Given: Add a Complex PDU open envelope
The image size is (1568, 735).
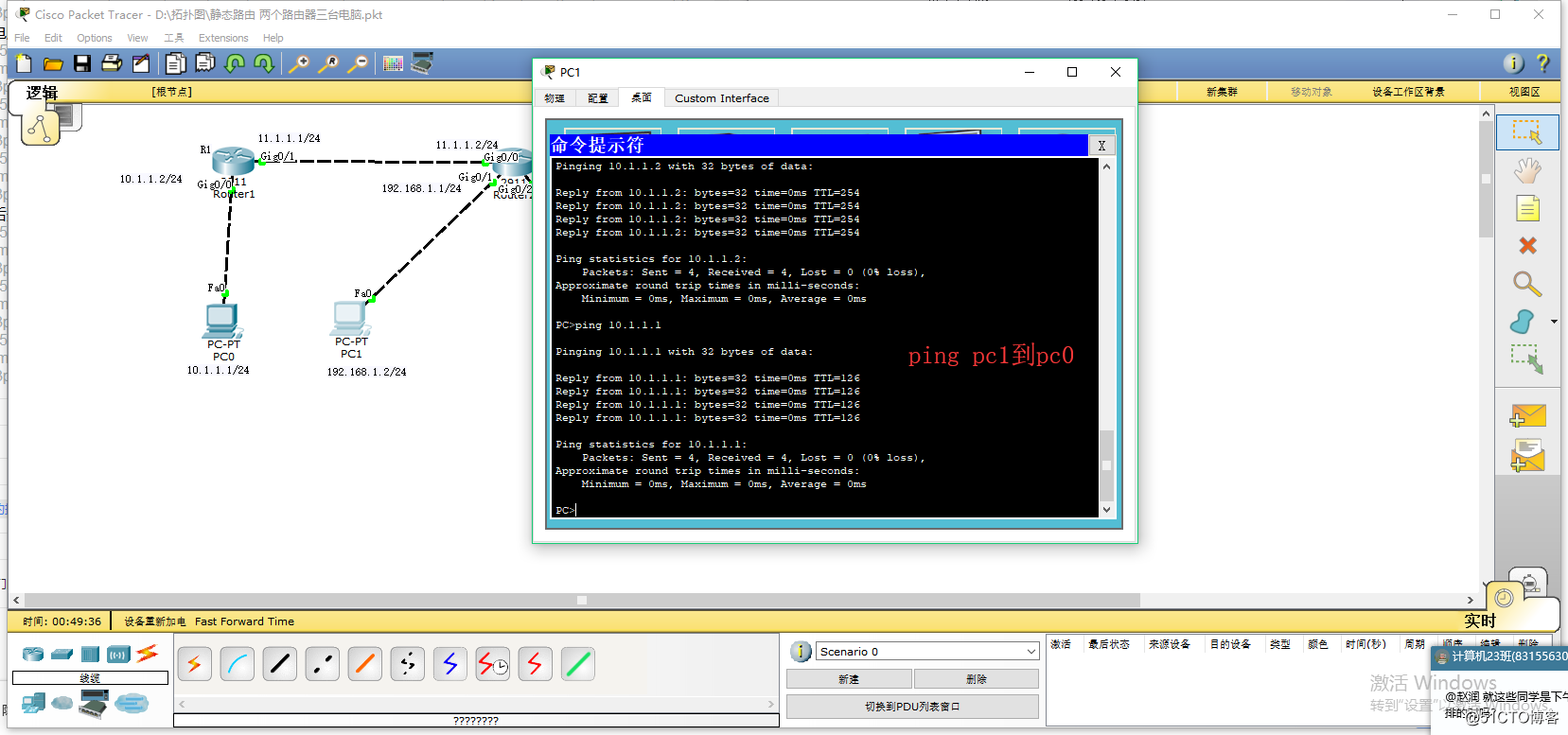Looking at the screenshot, I should (1527, 455).
